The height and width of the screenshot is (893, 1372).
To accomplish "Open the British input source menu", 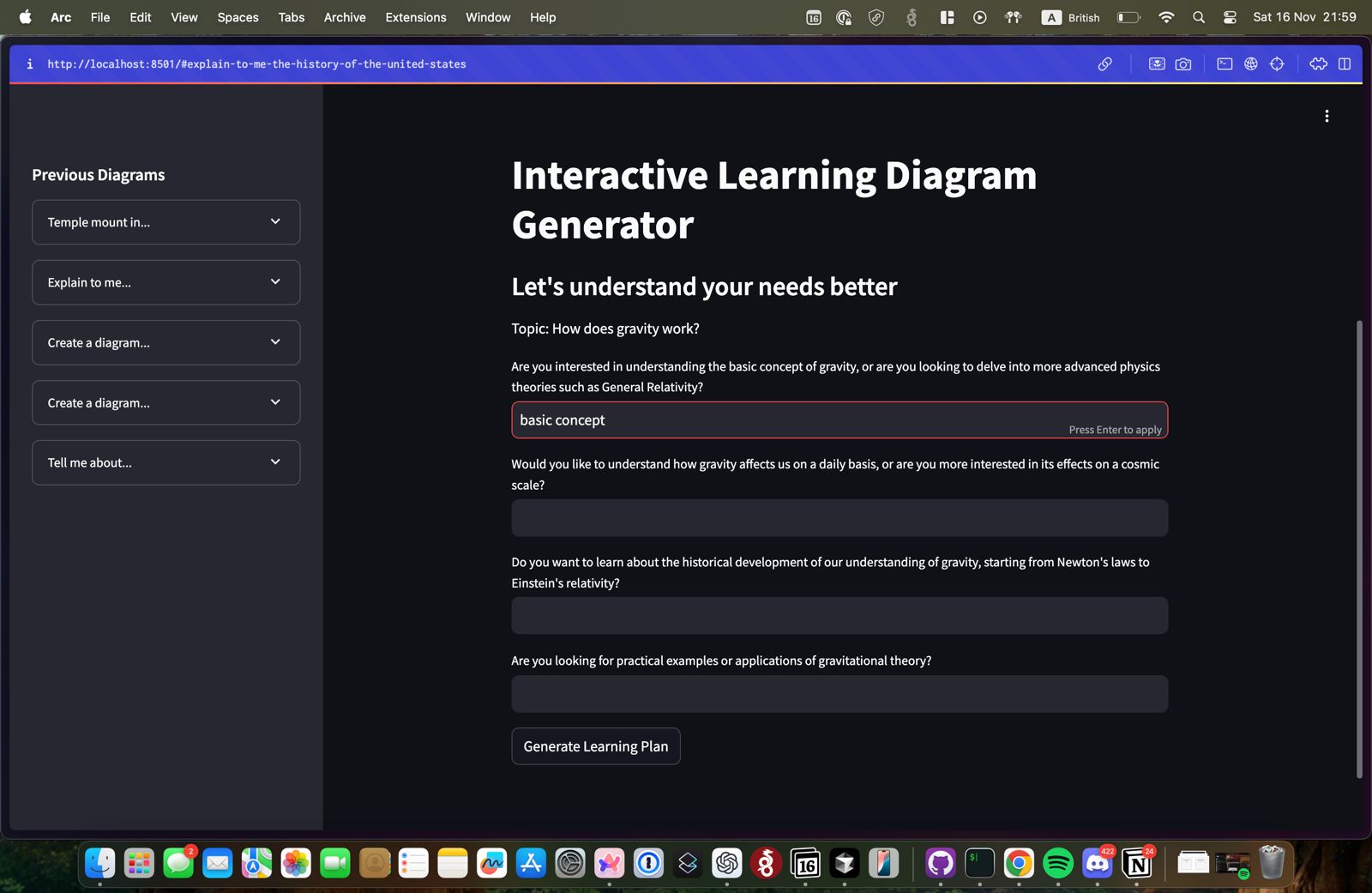I will click(1071, 17).
